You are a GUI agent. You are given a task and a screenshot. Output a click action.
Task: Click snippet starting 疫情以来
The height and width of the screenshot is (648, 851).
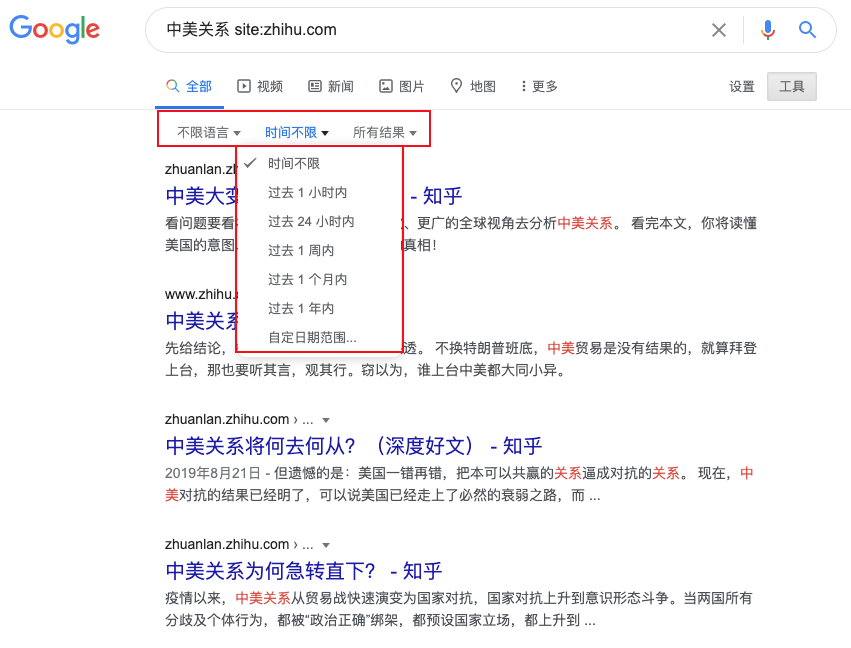pyautogui.click(x=459, y=609)
